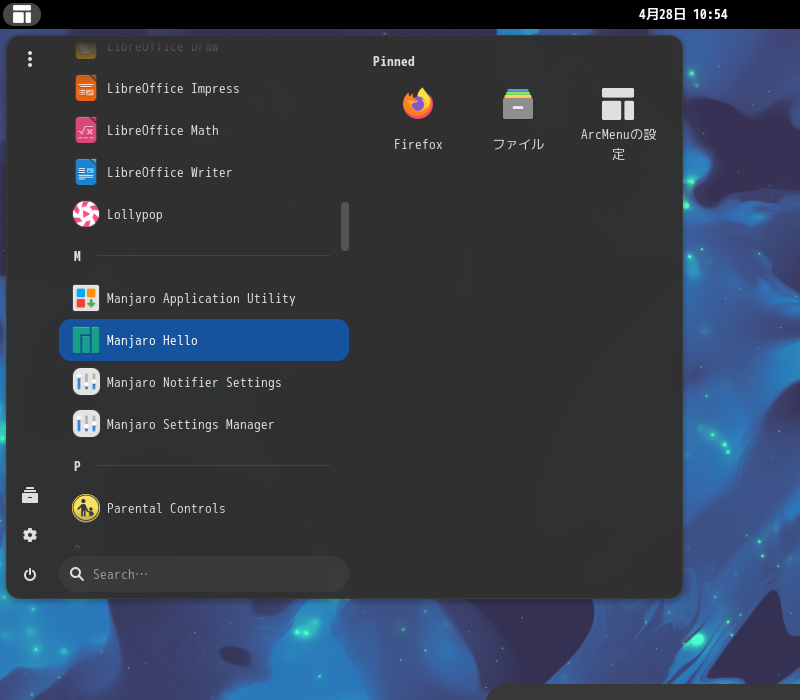Click the LibreOffice Math icon
The height and width of the screenshot is (700, 800).
[86, 130]
